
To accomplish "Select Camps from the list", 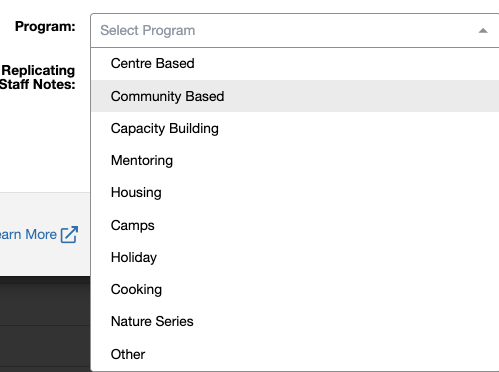I will 295,225.
